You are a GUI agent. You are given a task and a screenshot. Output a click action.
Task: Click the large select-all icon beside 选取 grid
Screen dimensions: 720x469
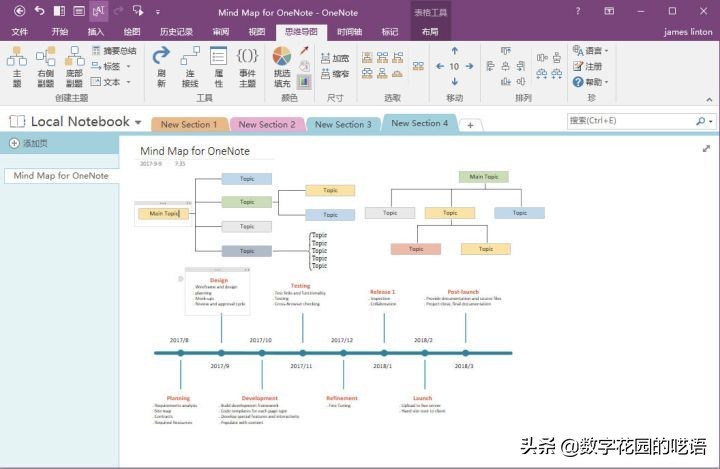[x=418, y=66]
